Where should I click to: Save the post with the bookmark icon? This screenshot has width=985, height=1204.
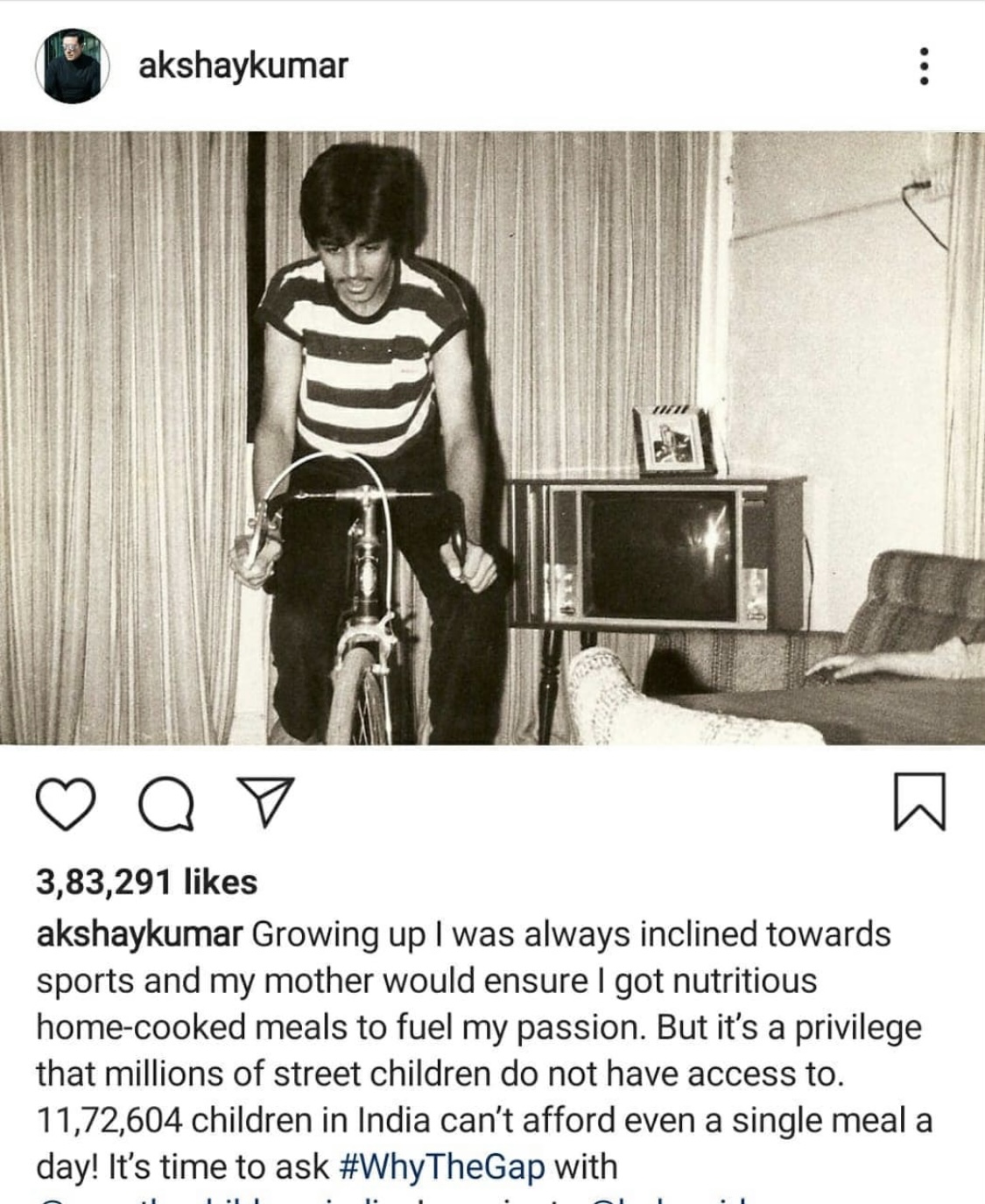pos(920,802)
